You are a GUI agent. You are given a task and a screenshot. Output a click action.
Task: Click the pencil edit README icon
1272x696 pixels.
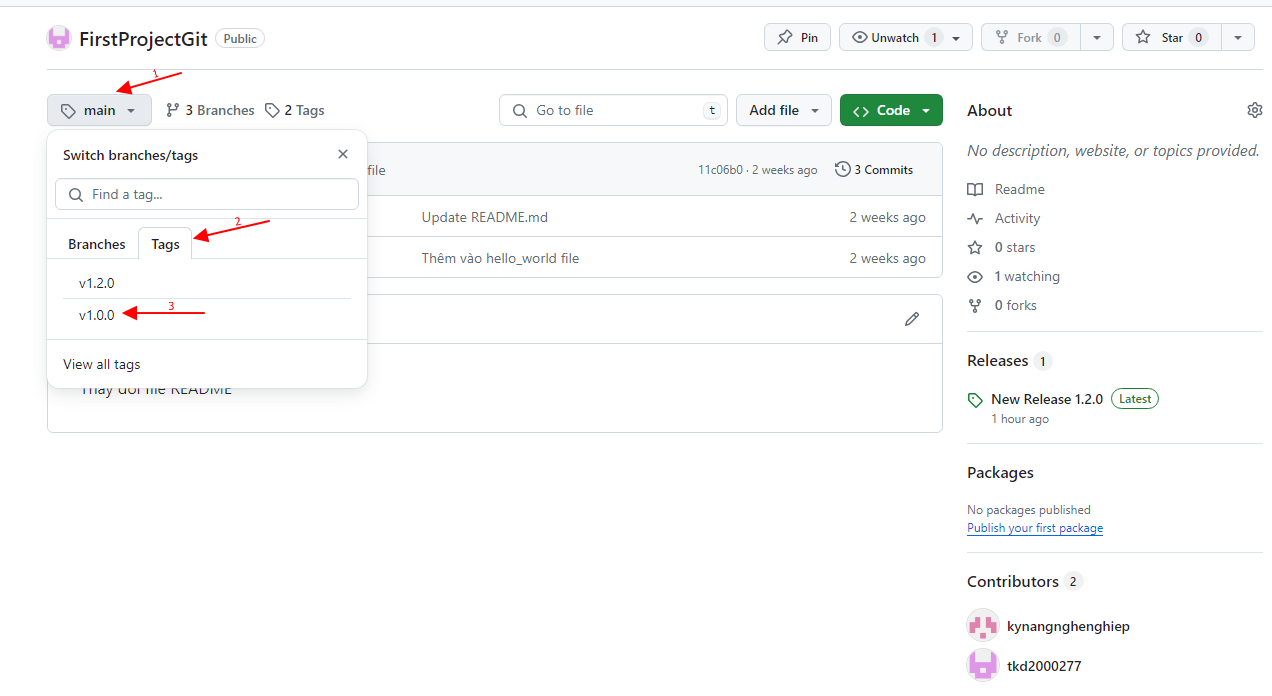911,319
